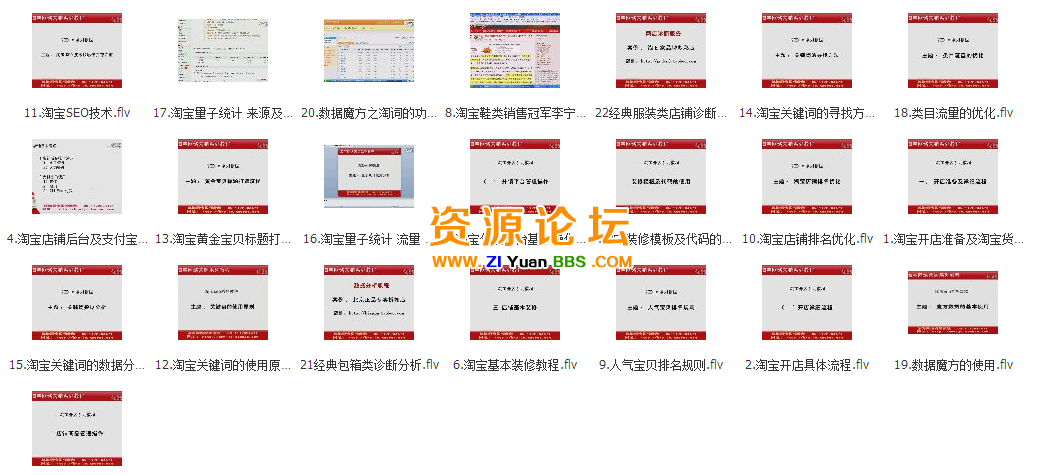Screen dimensions: 1063x475
Task: Select thumbnail of 1.淘宝开店准备及淘宝货 video
Action: [953, 176]
